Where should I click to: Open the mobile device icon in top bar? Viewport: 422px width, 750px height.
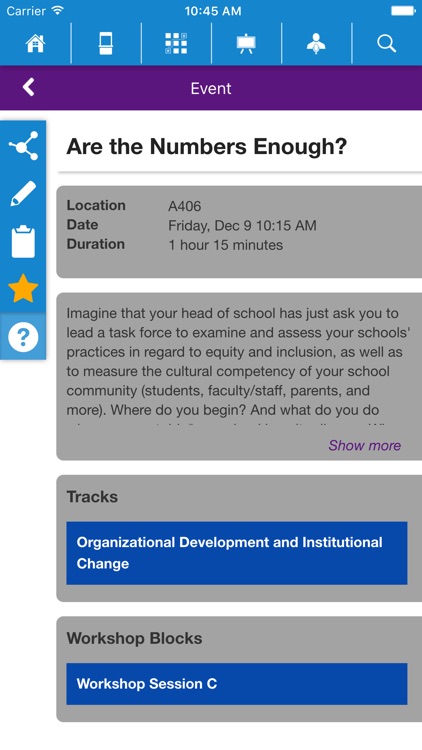click(106, 44)
